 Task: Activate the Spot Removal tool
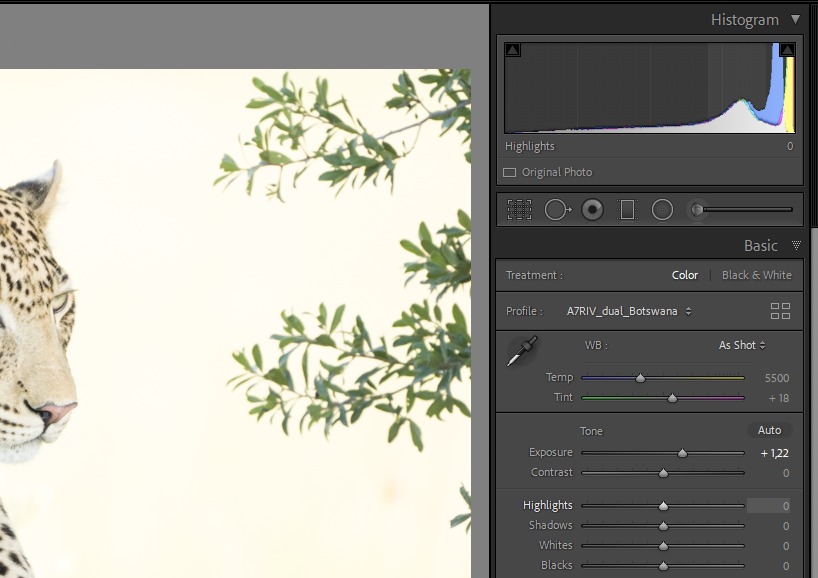coord(557,210)
